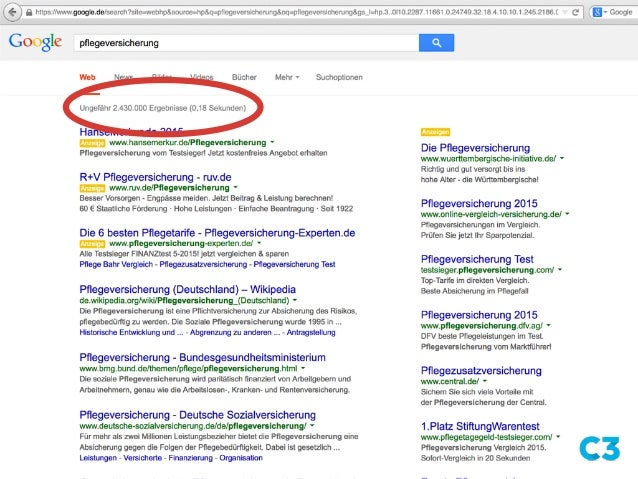
Task: Click the browser back arrow button
Action: coord(12,12)
